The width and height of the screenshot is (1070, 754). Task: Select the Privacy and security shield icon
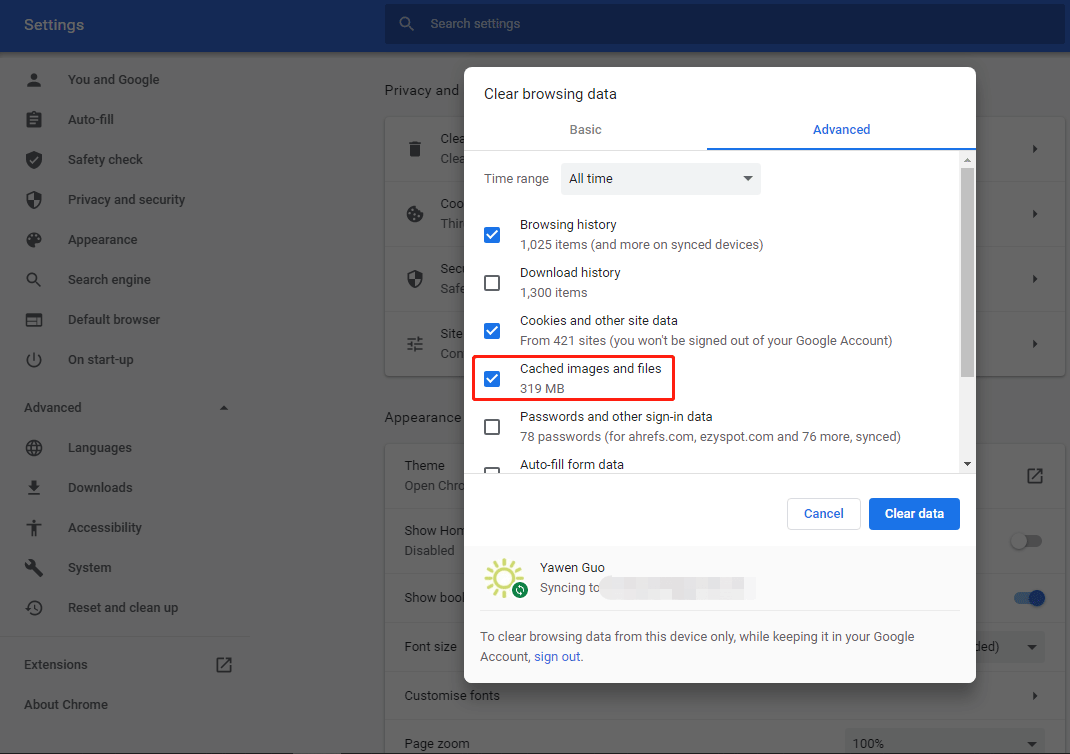[x=33, y=199]
